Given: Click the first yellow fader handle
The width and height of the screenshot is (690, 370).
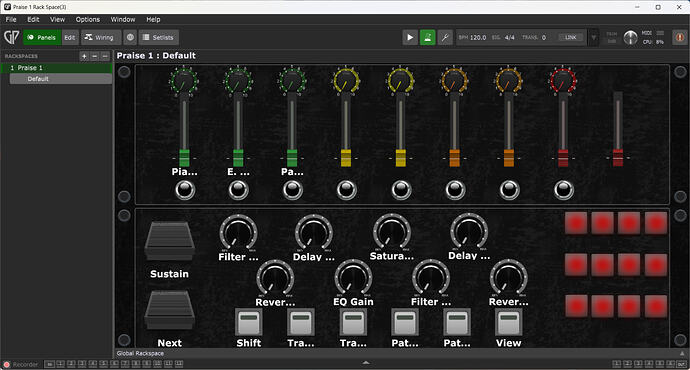Looking at the screenshot, I should pos(346,158).
